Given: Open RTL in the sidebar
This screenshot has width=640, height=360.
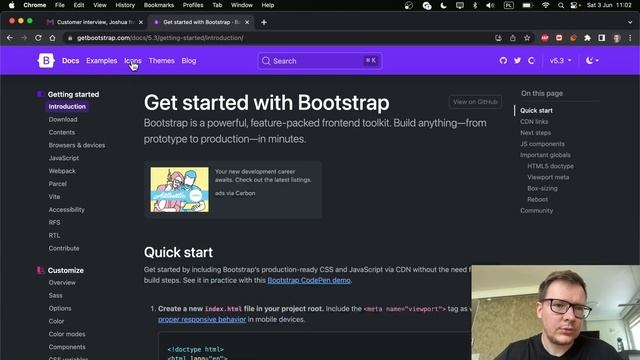Looking at the screenshot, I should (54, 235).
